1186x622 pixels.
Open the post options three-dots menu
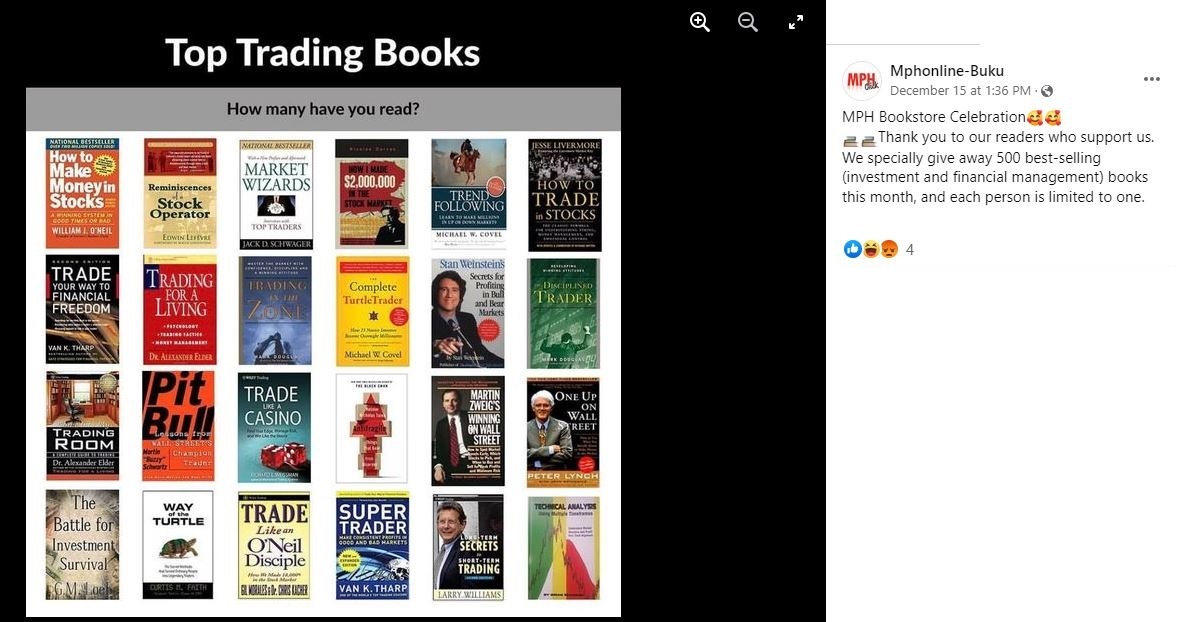(1151, 79)
